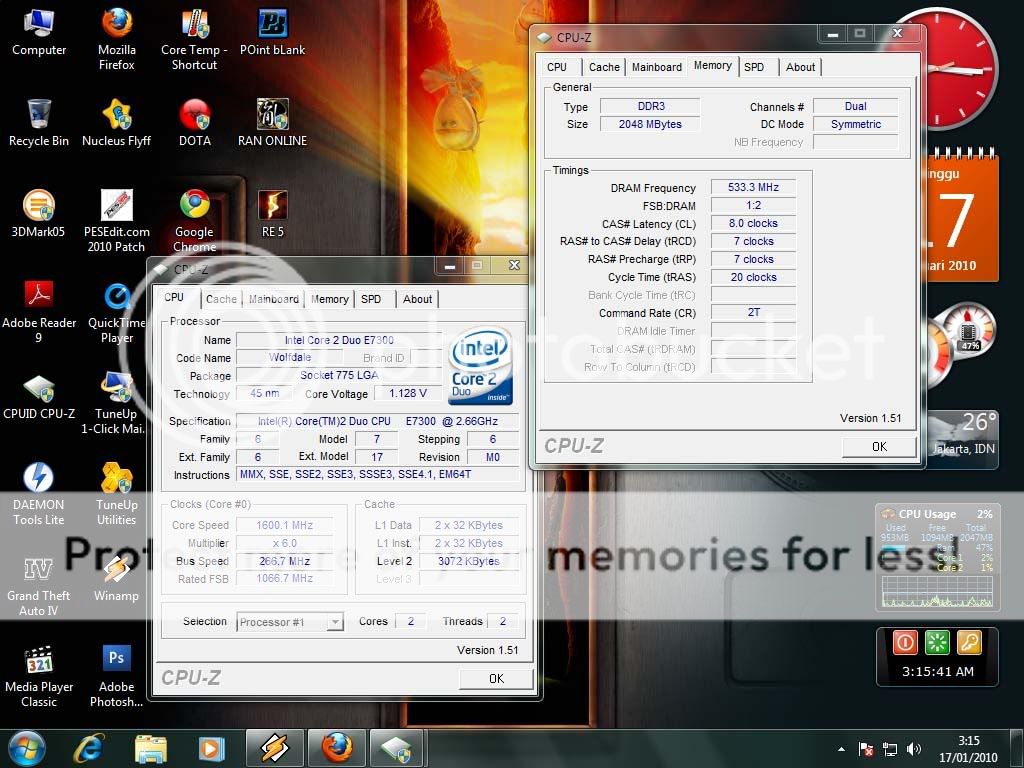Open Cache tab in Memory CPU-Z window
The width and height of the screenshot is (1024, 768).
point(604,67)
